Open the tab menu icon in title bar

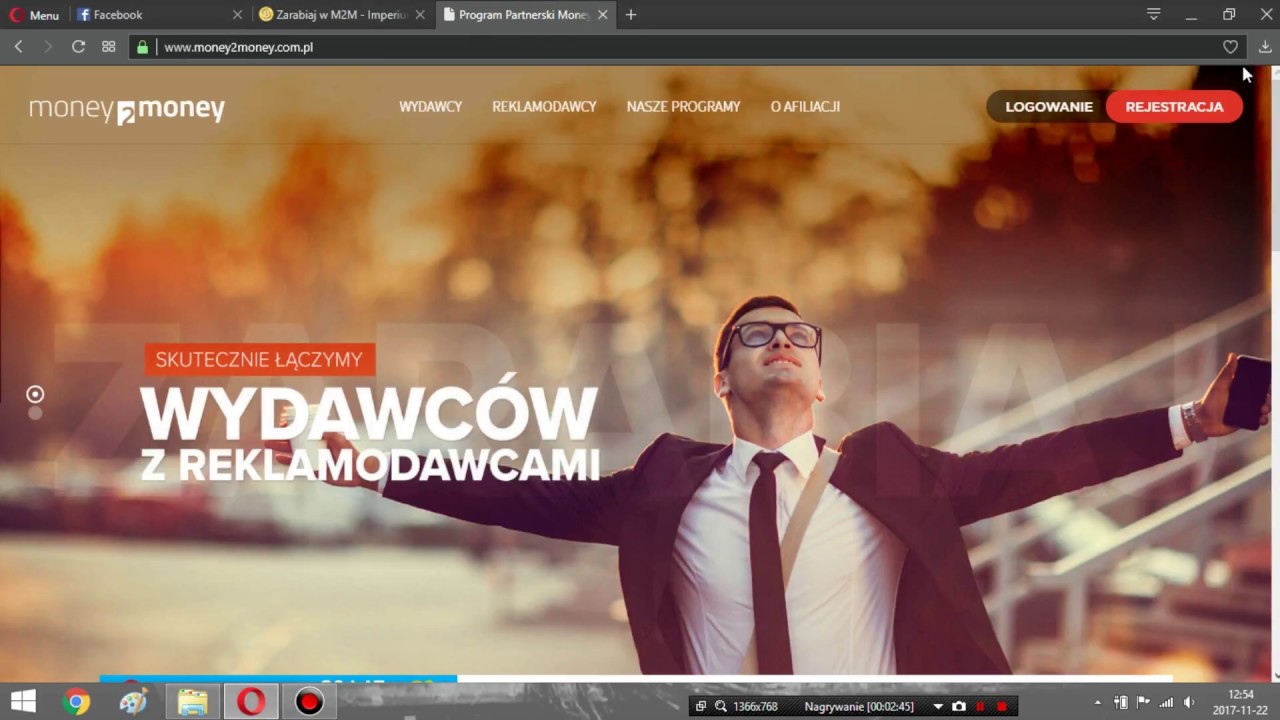tap(1153, 14)
